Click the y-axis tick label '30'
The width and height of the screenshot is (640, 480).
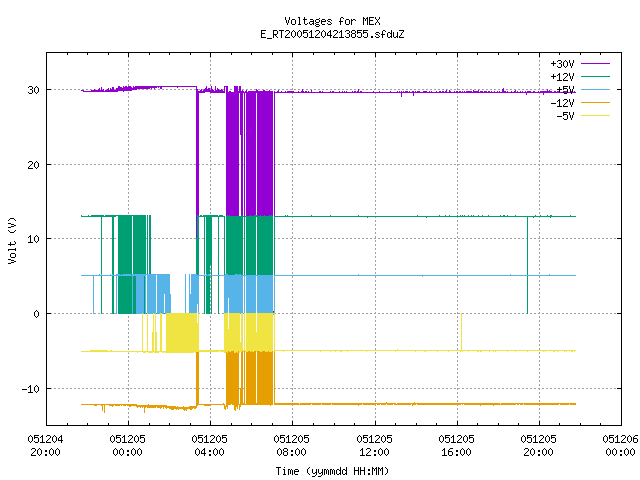(x=33, y=90)
